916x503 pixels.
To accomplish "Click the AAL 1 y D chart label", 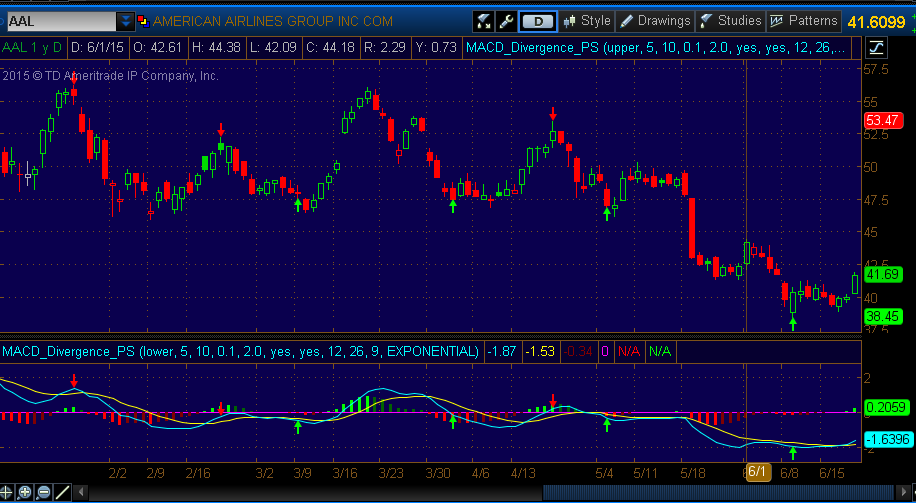I will (x=32, y=48).
